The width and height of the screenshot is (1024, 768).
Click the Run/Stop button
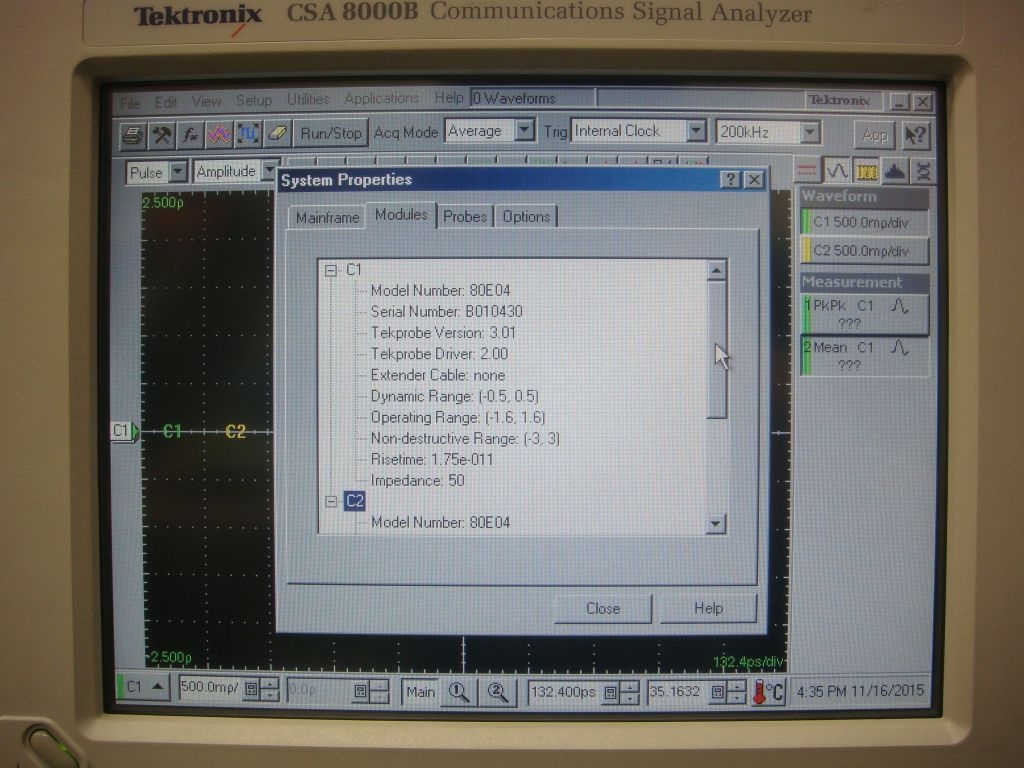click(330, 133)
